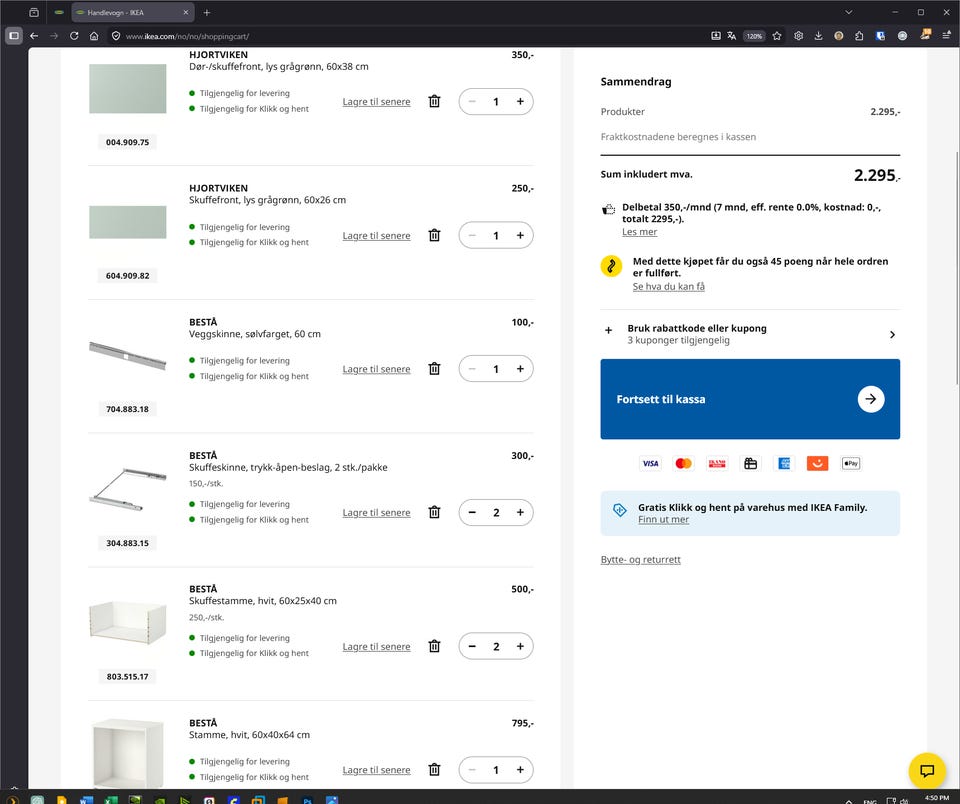
Task: Delete BESTÅ Skuffestamme with trash icon
Action: (434, 646)
